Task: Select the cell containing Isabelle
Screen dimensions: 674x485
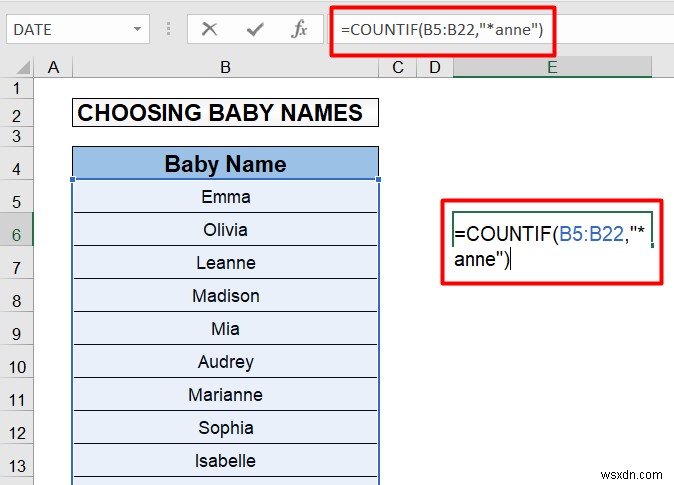Action: [225, 461]
